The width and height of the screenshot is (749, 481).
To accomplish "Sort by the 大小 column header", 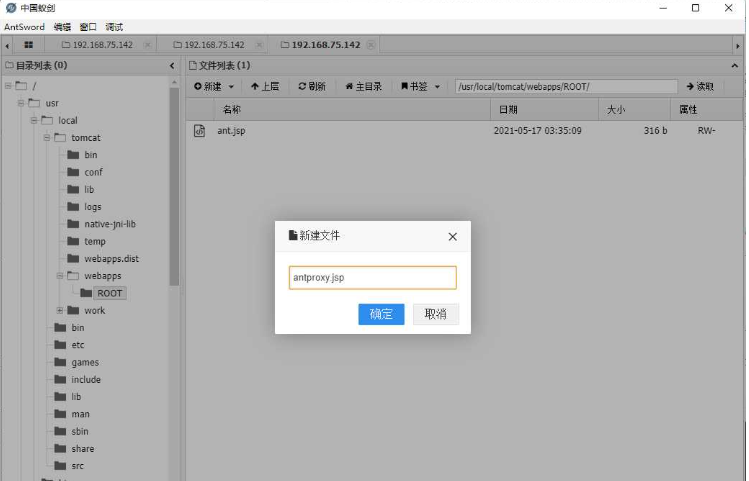I will click(634, 109).
